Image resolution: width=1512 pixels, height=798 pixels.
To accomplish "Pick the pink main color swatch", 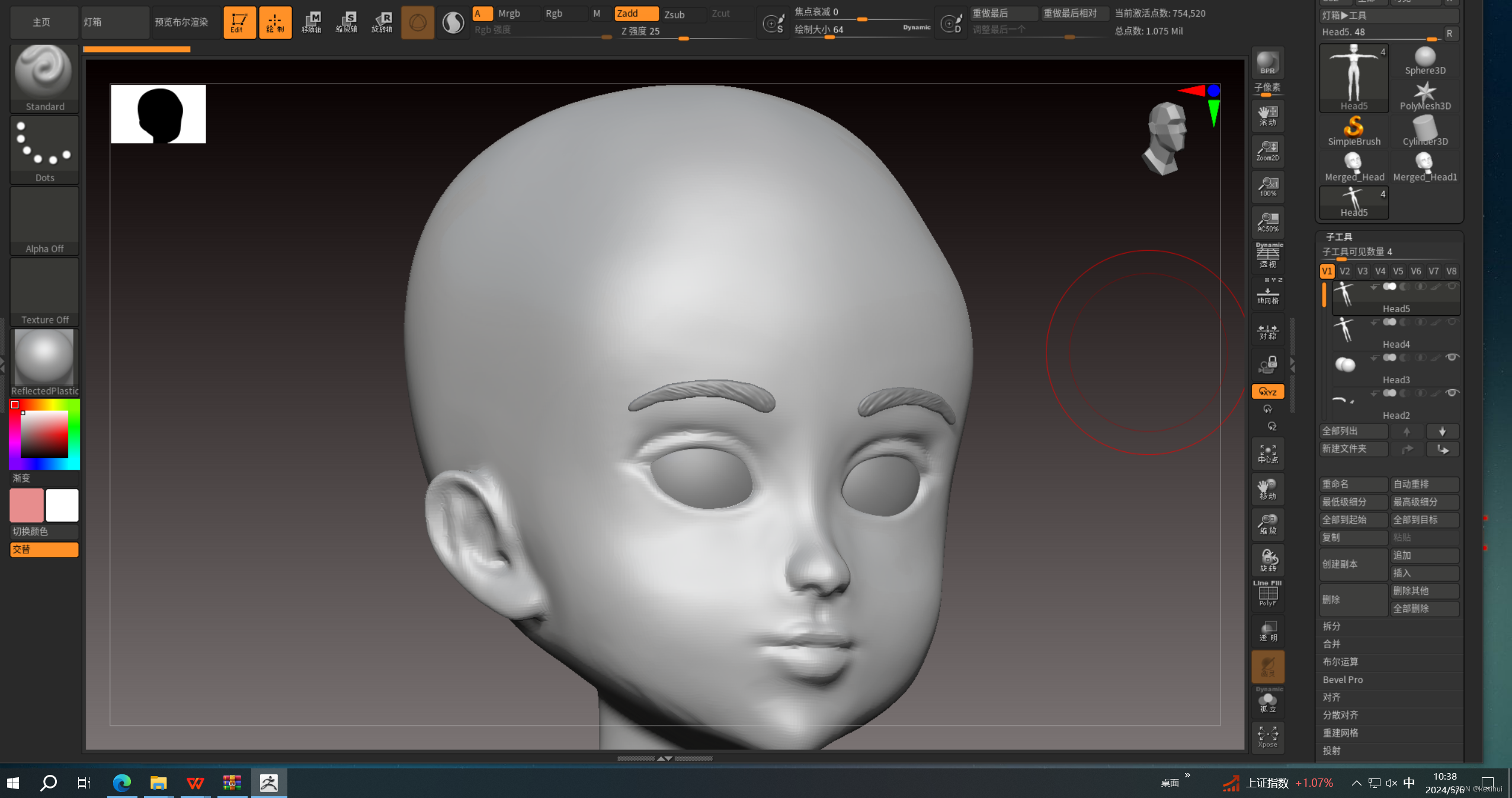I will [27, 505].
